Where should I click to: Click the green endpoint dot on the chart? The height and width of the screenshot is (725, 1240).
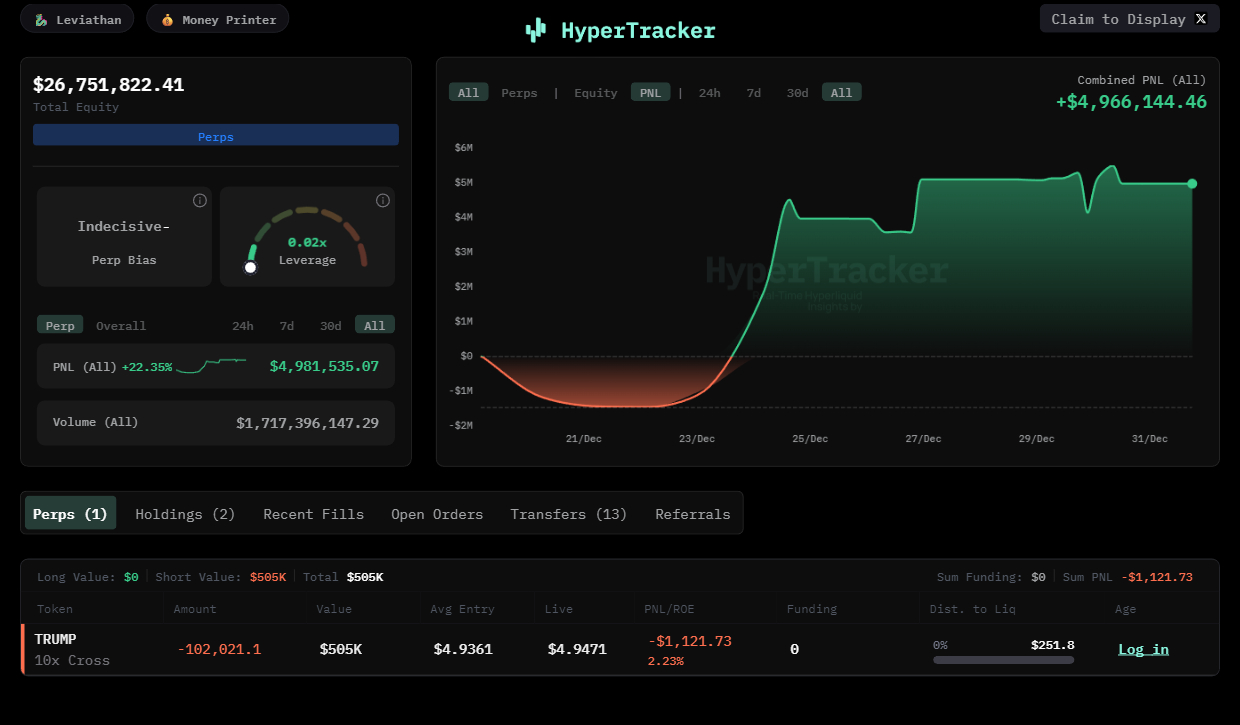[x=1192, y=184]
